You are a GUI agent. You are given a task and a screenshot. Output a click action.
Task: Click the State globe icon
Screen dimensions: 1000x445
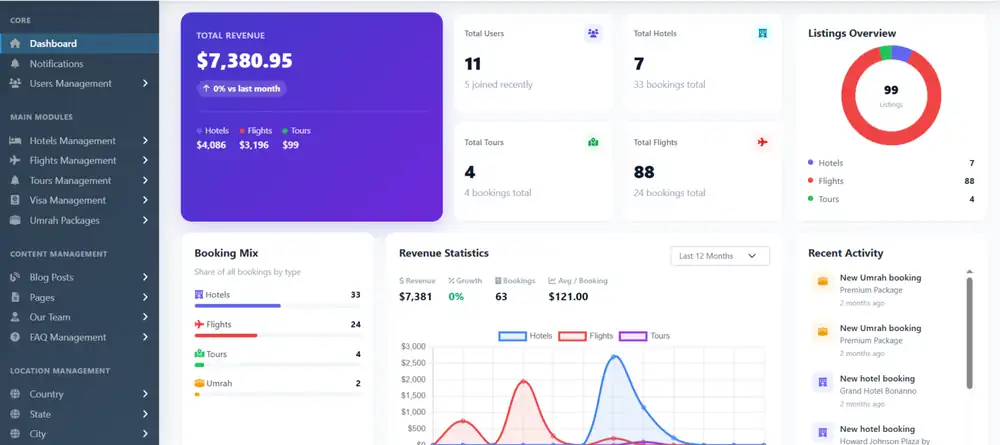[x=15, y=414]
